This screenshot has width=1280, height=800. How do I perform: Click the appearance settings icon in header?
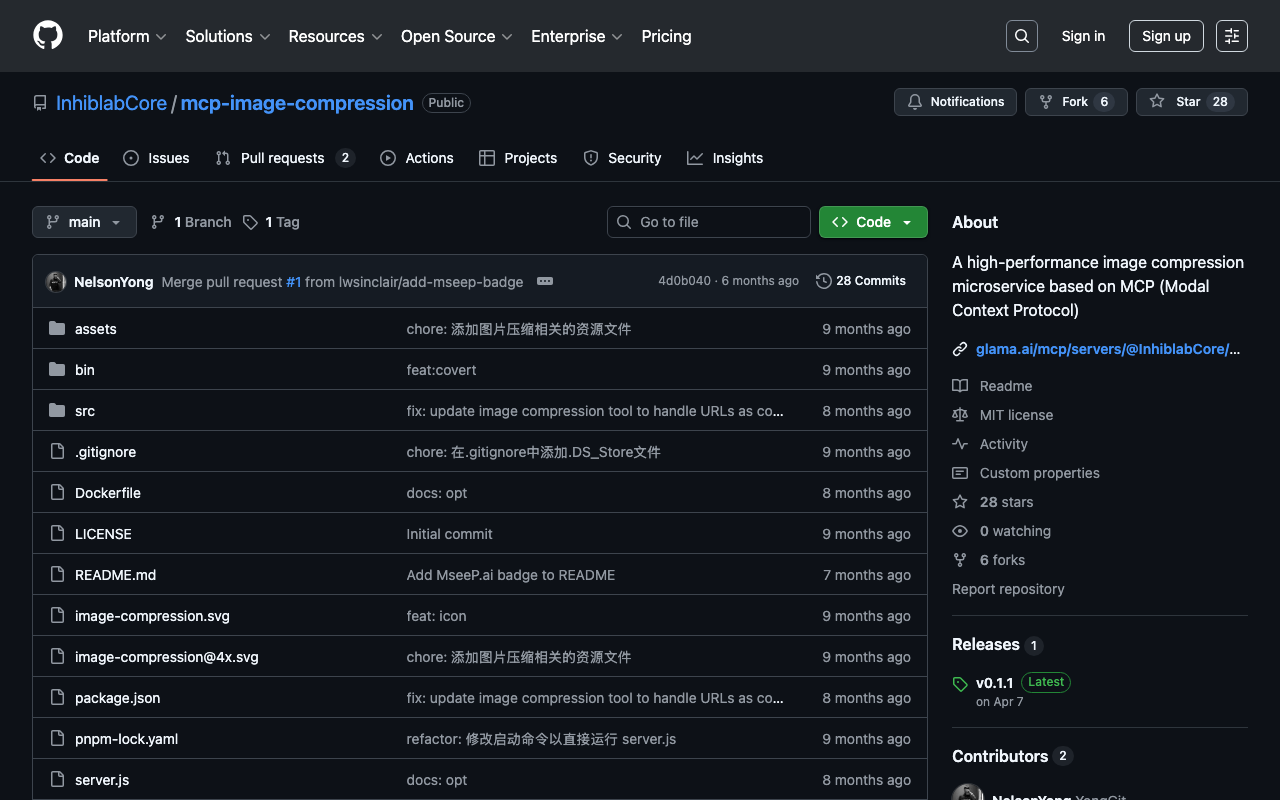tap(1231, 36)
